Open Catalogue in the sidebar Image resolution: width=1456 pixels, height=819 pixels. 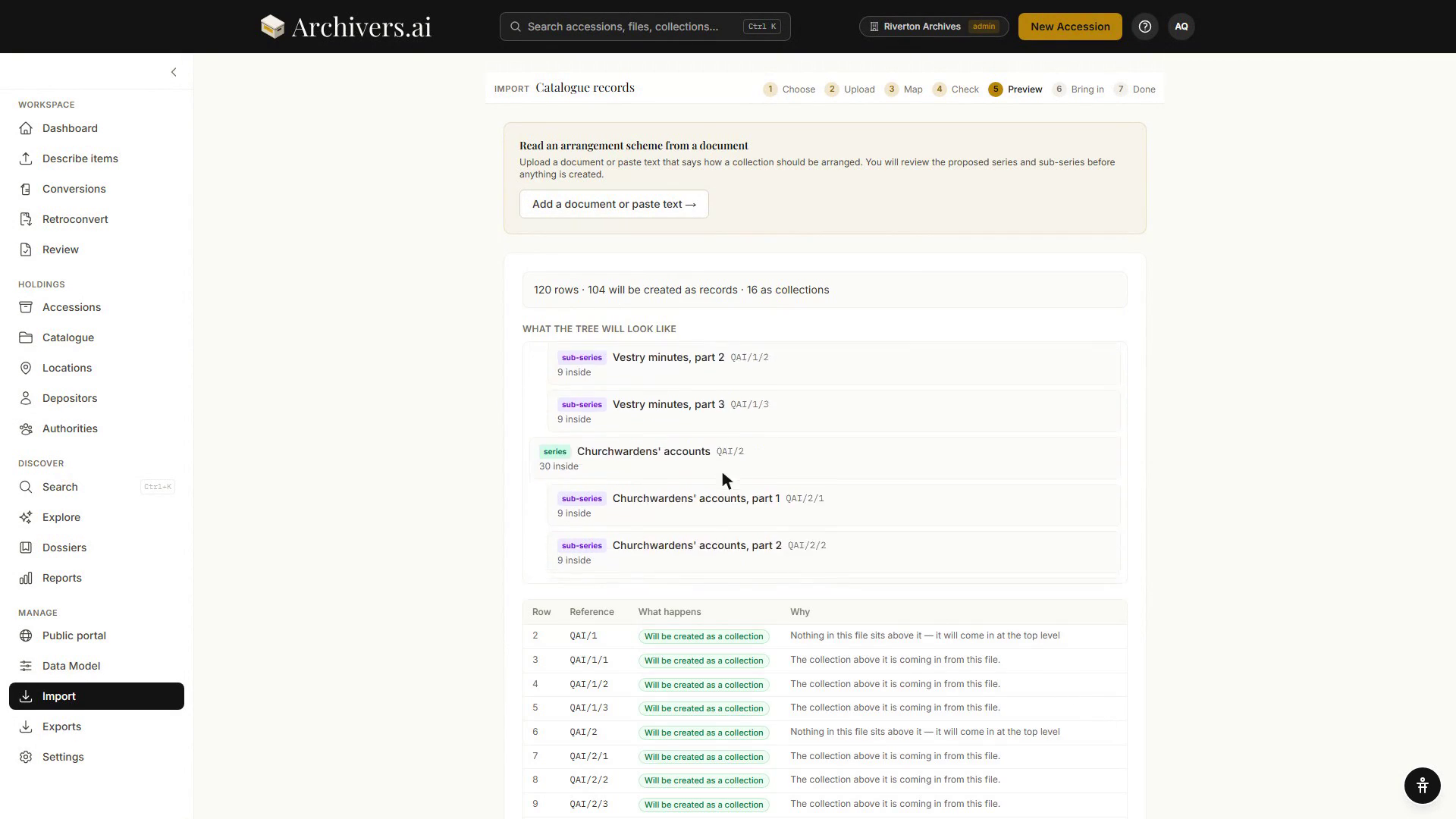point(96,337)
